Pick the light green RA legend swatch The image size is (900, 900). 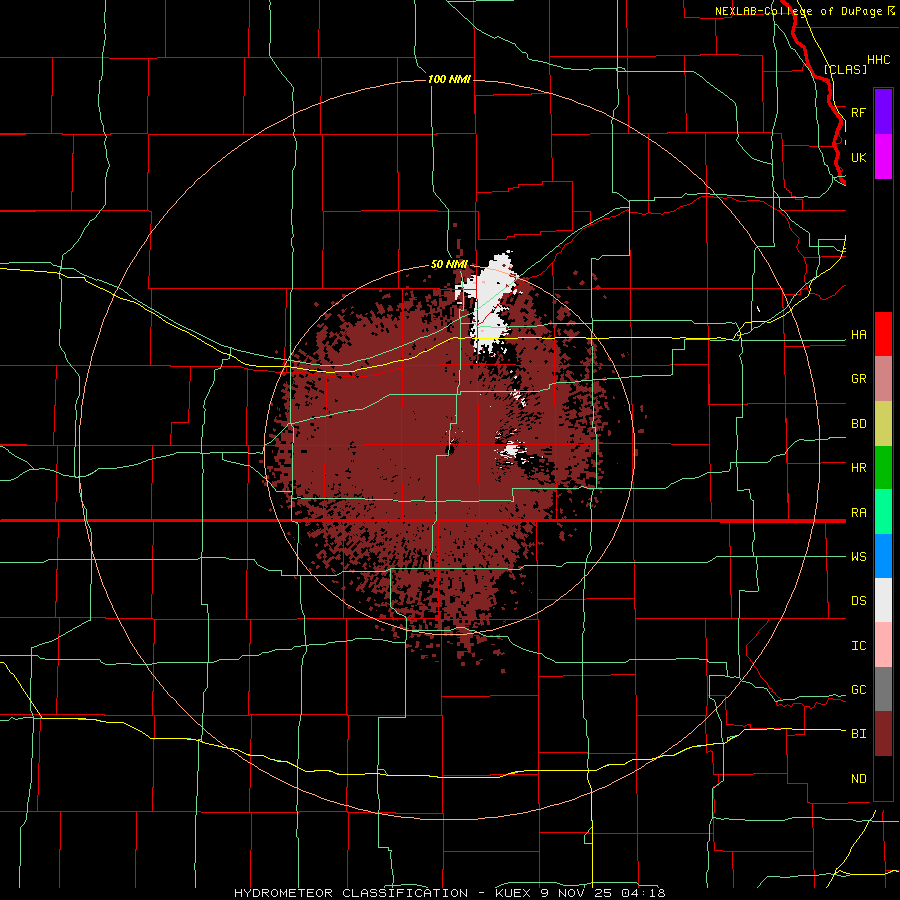click(883, 512)
